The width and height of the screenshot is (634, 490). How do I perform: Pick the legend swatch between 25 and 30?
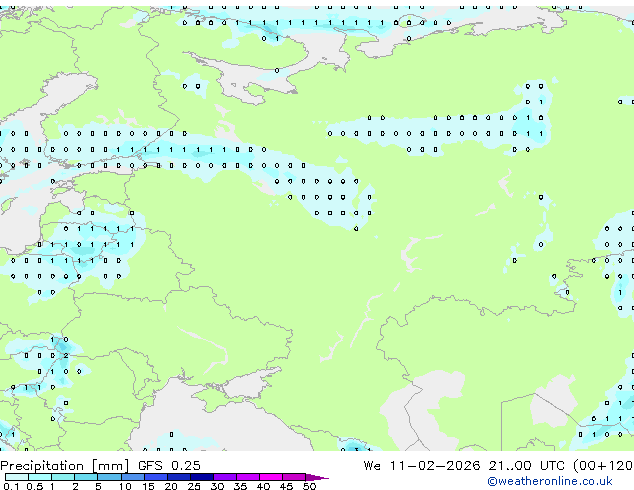(x=202, y=477)
